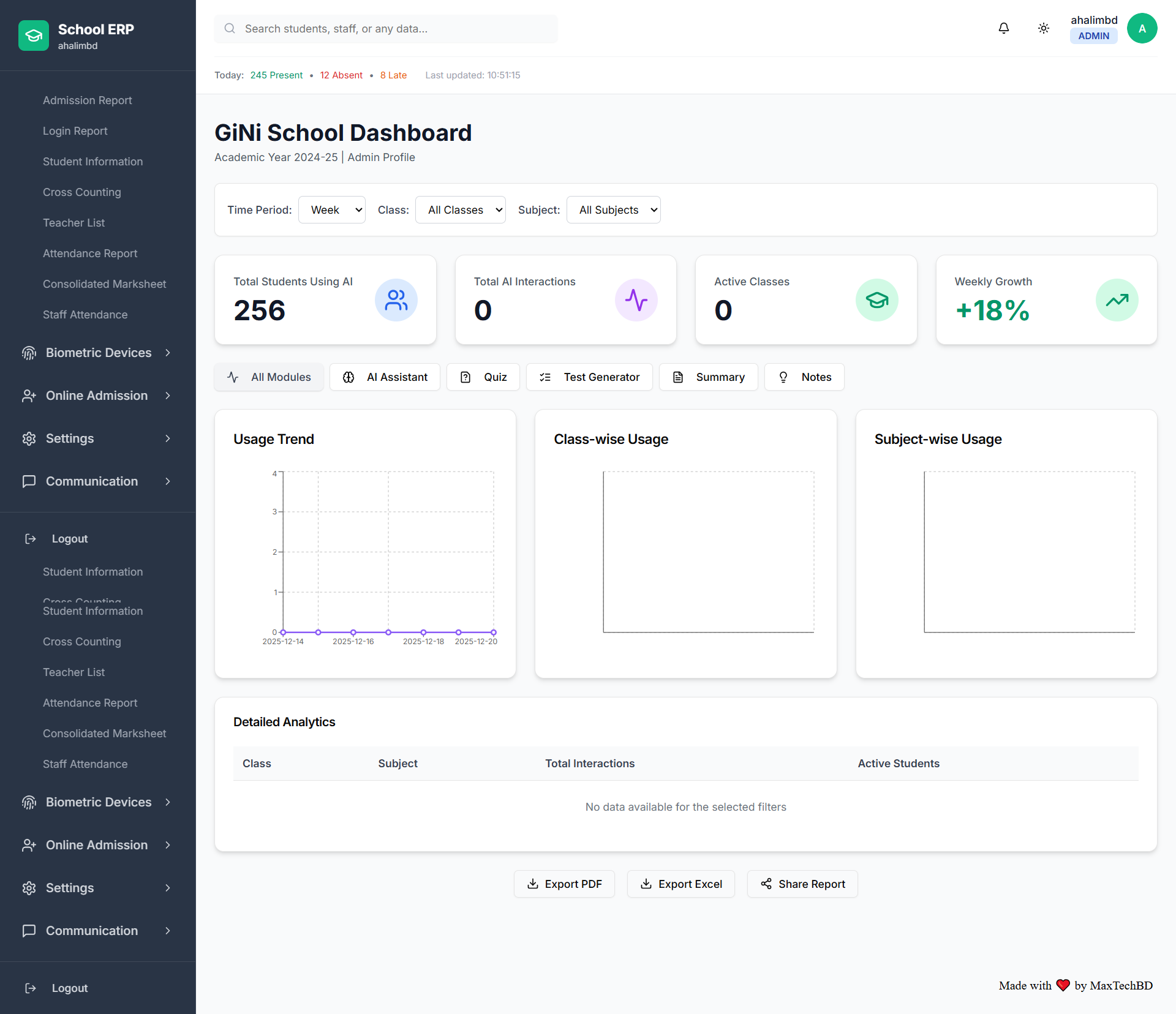Click the '12 Absent' status text
Viewport: 1176px width, 1014px height.
click(x=341, y=75)
